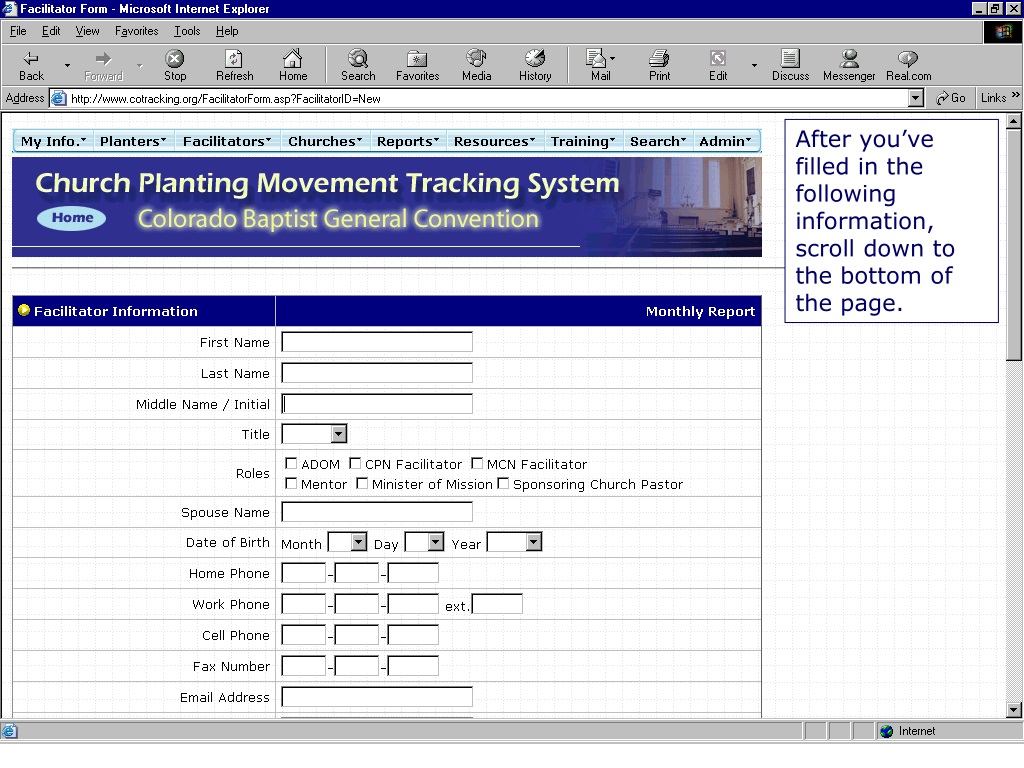Show browsing History

click(535, 65)
